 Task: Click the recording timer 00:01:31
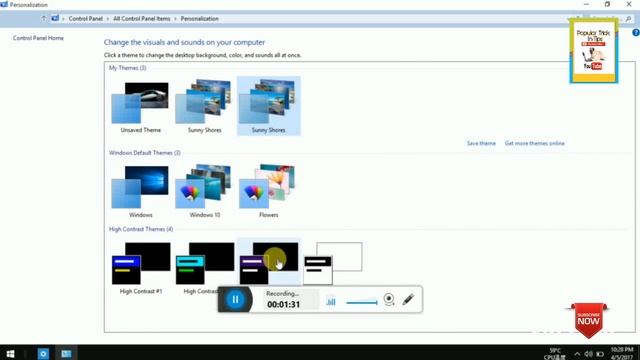click(284, 304)
